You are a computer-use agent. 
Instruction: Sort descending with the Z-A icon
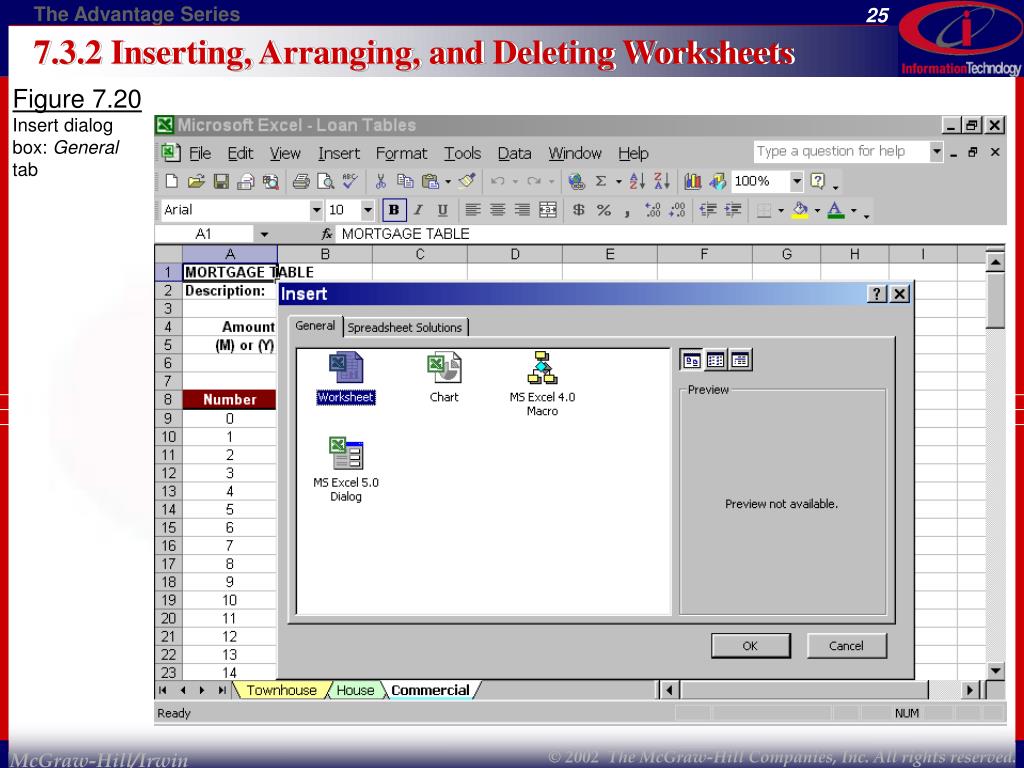(x=662, y=182)
